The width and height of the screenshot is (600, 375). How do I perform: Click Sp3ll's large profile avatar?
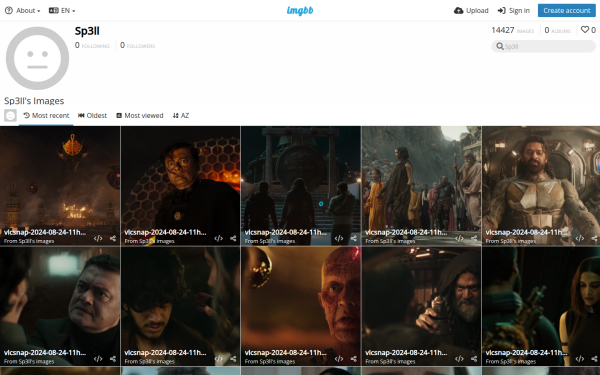click(38, 58)
